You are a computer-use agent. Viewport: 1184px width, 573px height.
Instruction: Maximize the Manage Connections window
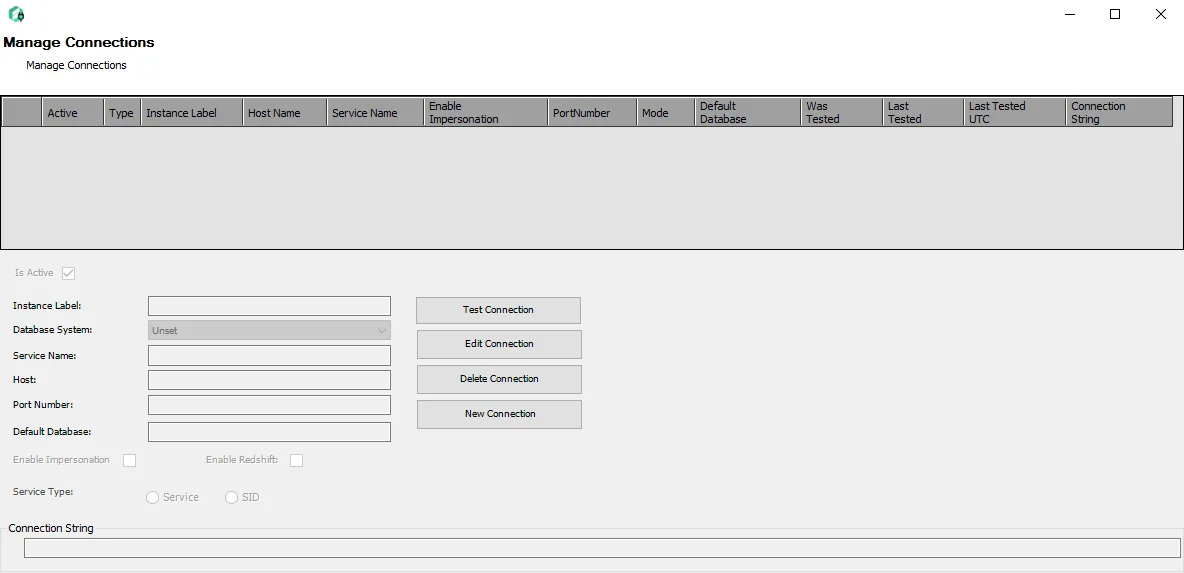point(1115,14)
